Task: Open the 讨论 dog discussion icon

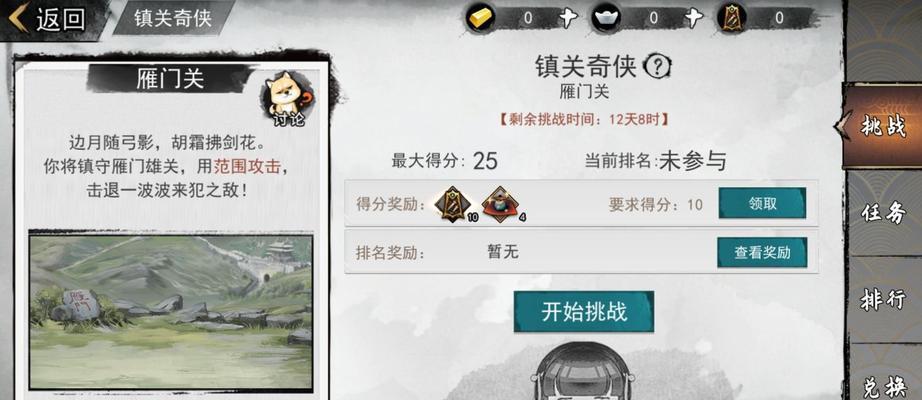Action: [x=286, y=99]
